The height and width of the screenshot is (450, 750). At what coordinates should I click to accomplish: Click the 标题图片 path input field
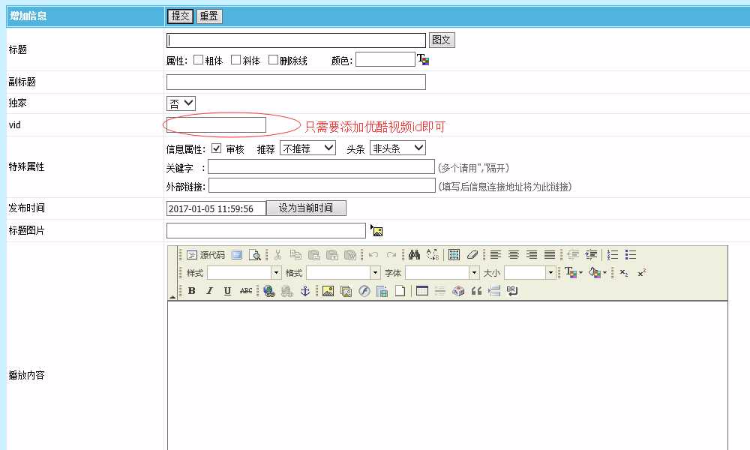(x=266, y=231)
